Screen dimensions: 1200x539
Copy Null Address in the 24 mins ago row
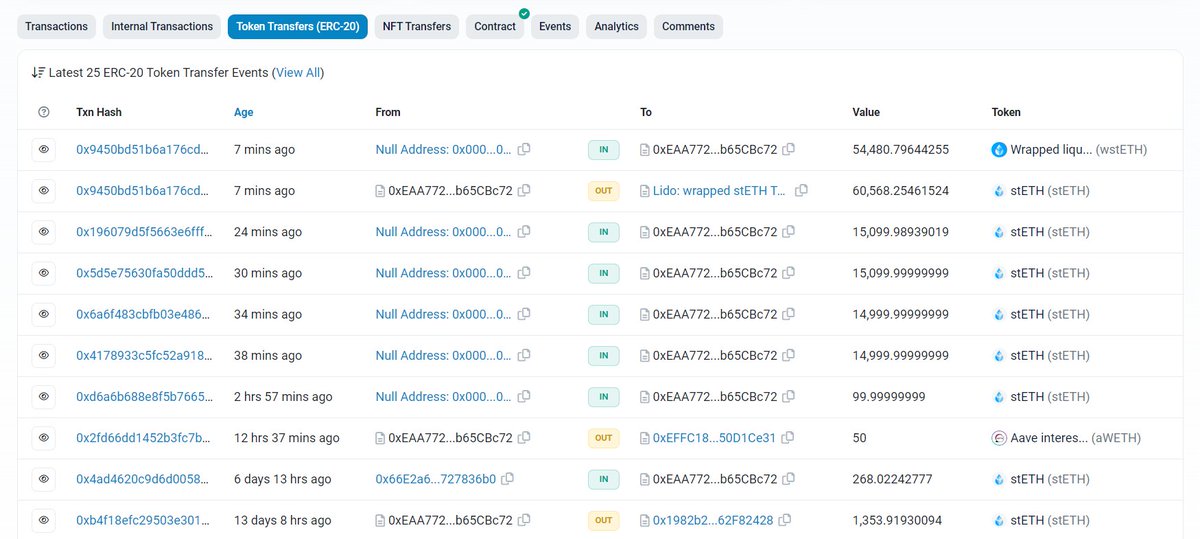click(524, 232)
